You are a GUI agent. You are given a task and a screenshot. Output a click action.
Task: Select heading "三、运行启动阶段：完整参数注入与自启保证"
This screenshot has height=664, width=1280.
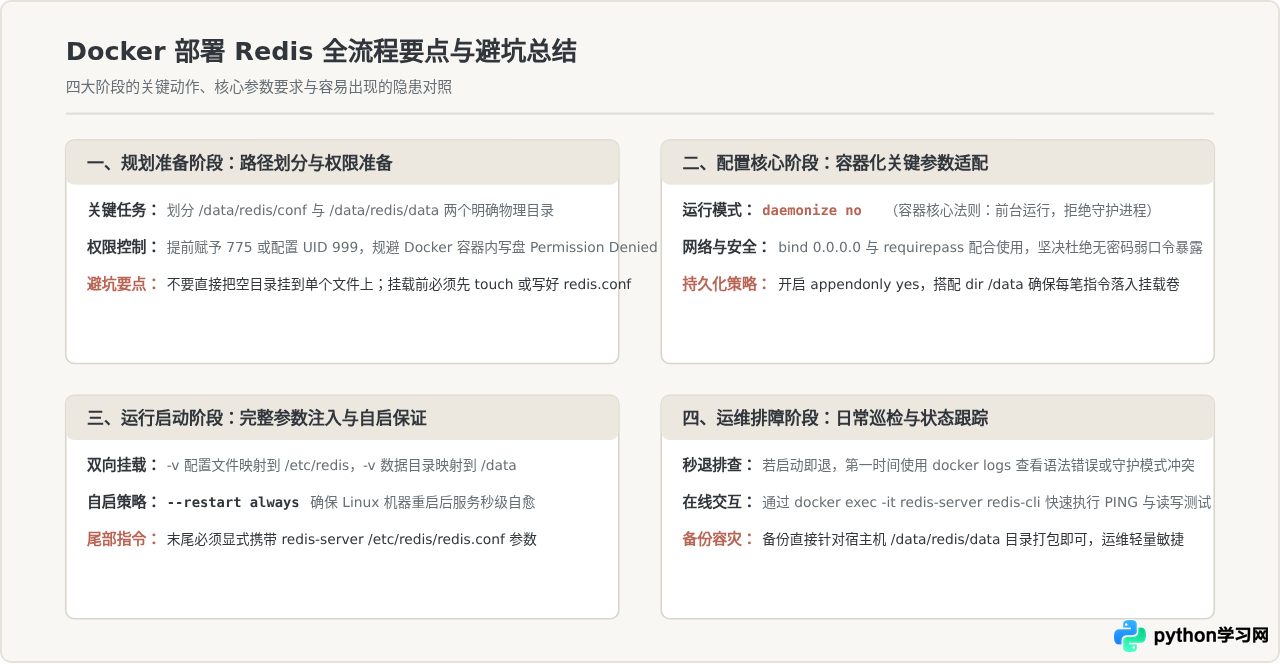point(257,418)
